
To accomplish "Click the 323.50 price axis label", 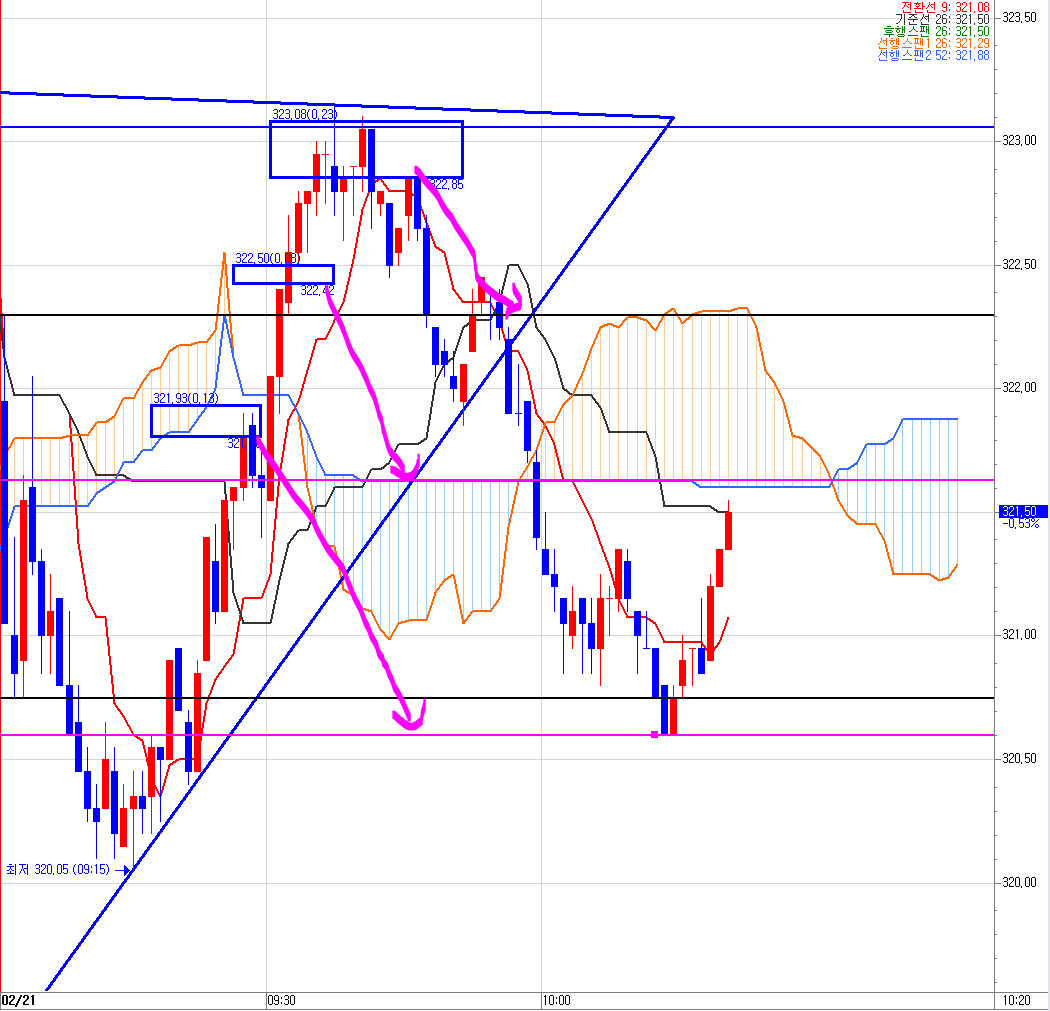I will pos(1019,17).
